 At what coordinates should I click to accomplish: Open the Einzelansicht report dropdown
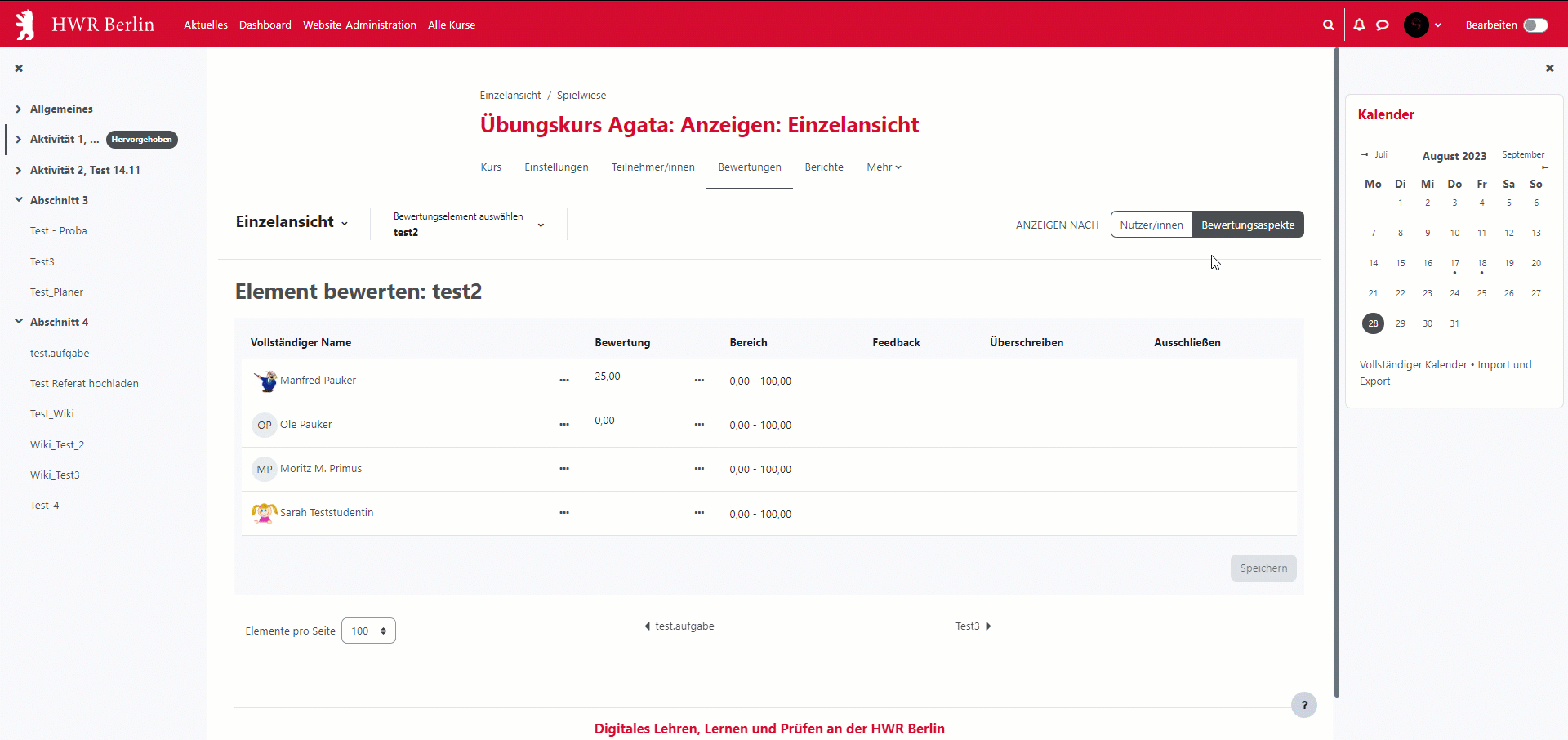click(x=292, y=222)
